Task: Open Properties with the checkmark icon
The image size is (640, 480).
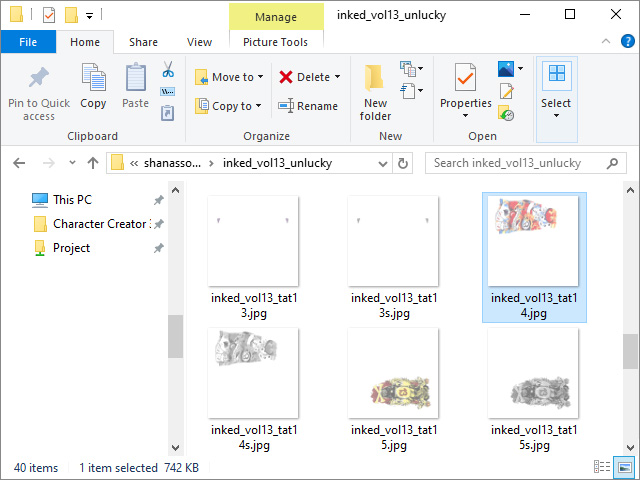Action: point(465,78)
